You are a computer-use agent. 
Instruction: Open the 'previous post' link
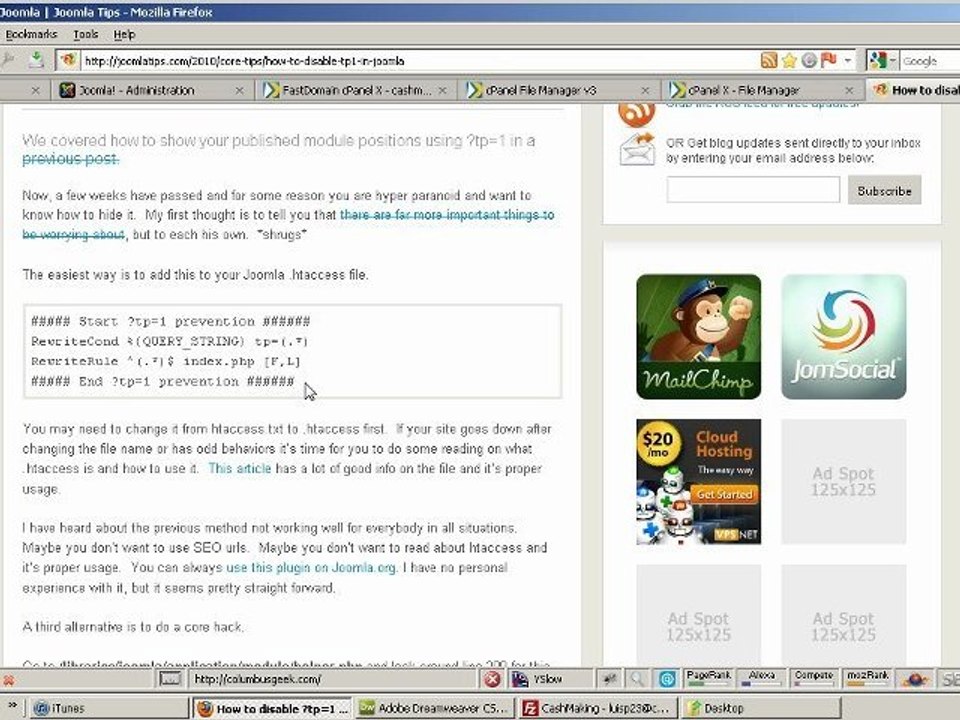[x=70, y=159]
